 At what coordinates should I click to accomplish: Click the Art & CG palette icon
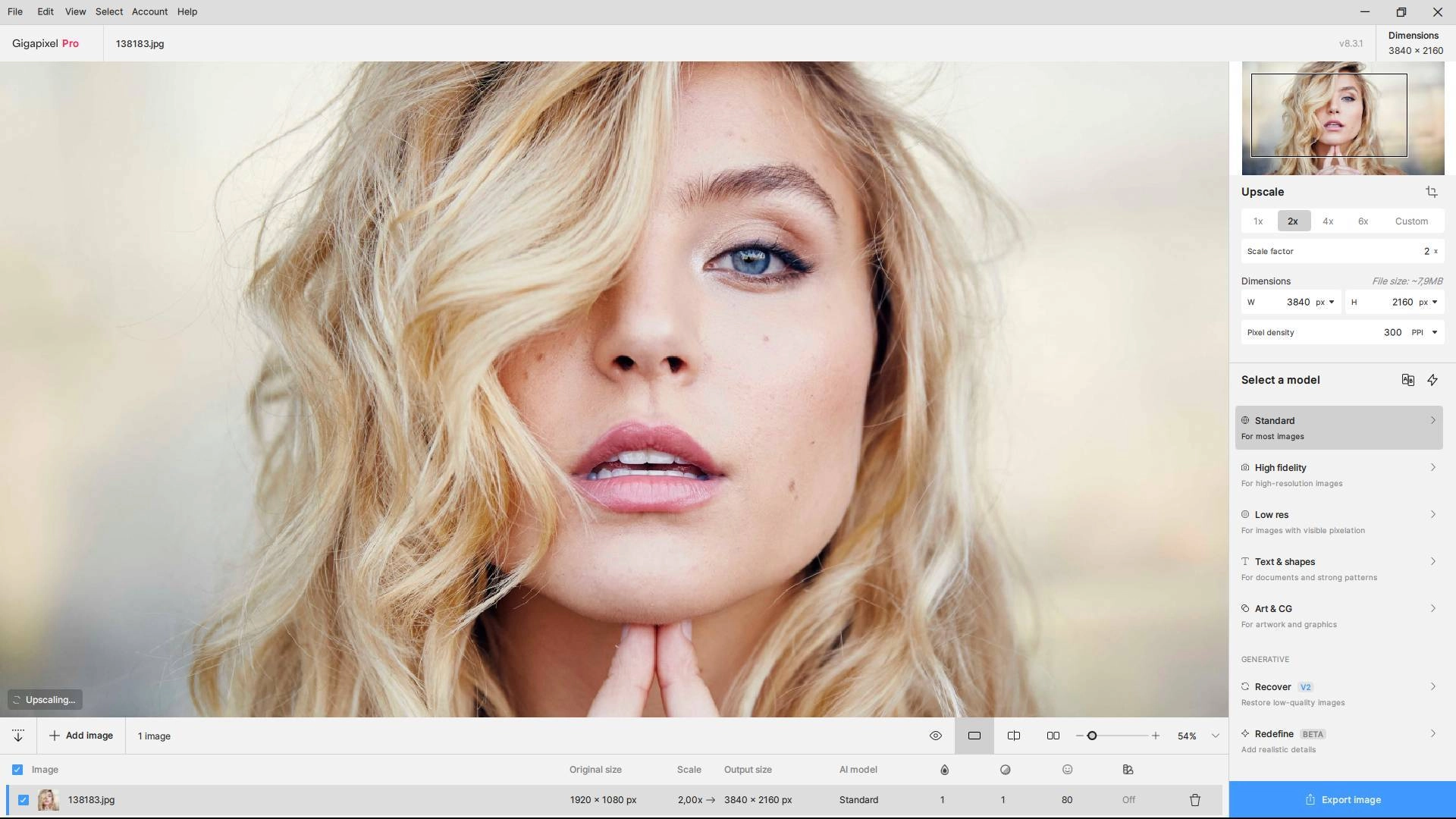(x=1245, y=608)
